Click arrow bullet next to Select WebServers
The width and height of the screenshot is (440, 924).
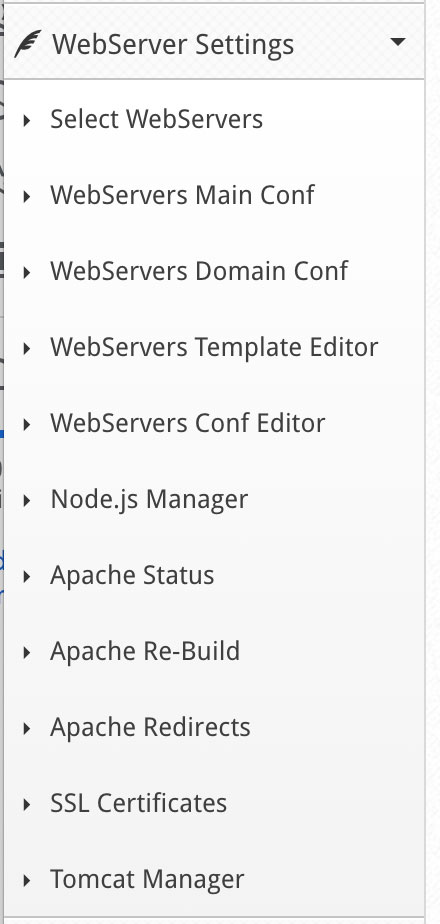[x=27, y=121]
